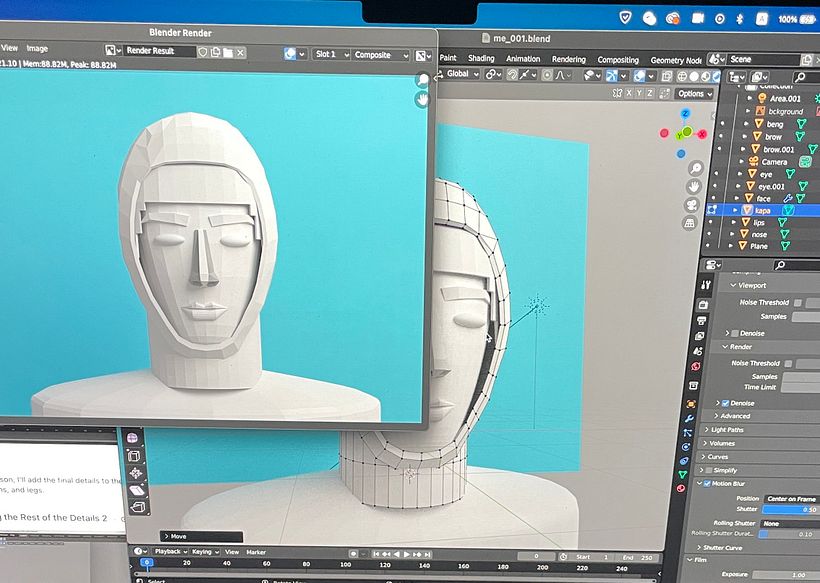Screen dimensions: 820x583
Task: Open the Composite layer dropdown
Action: (x=380, y=55)
